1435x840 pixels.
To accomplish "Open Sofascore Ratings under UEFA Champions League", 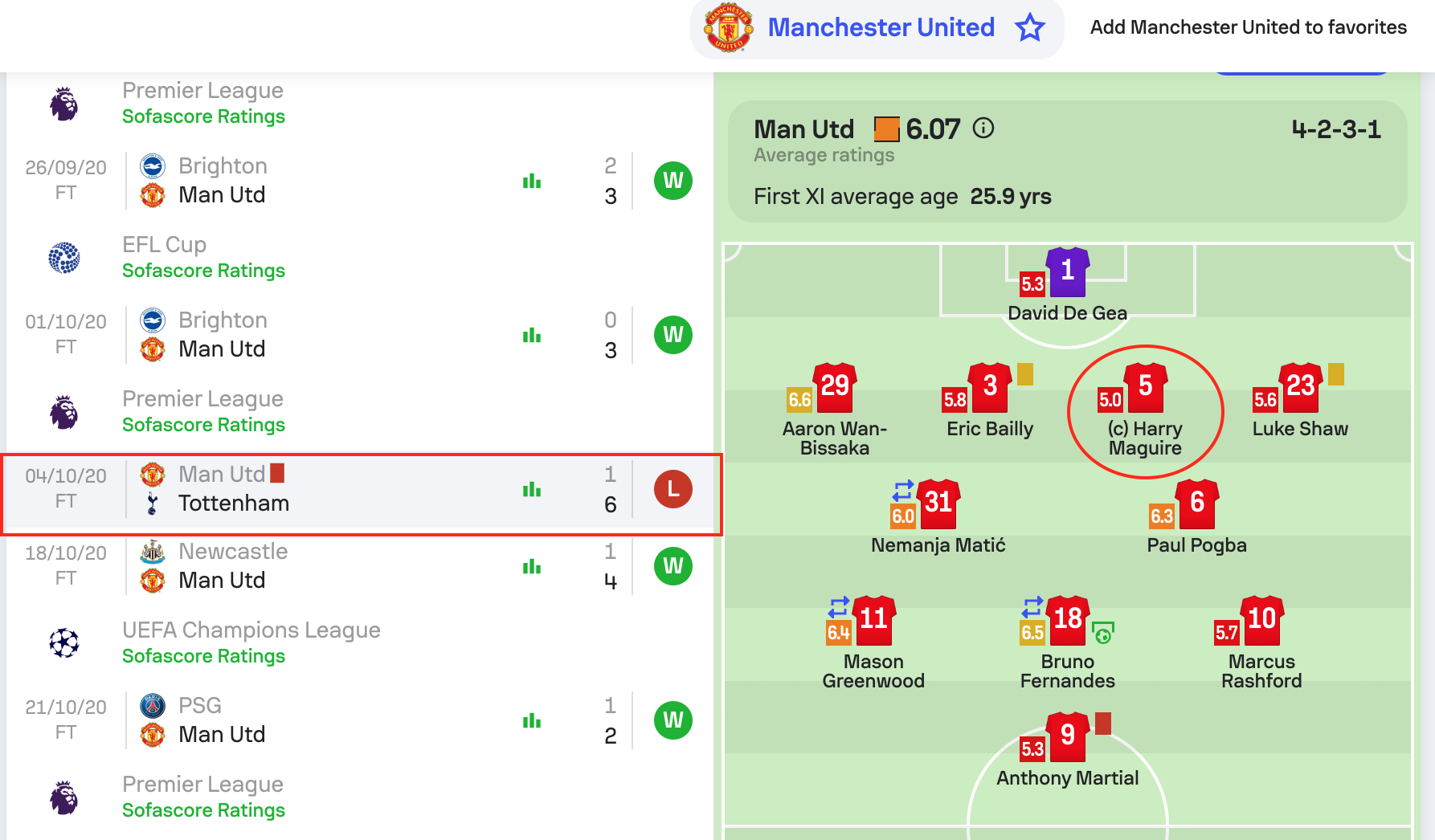I will click(203, 656).
